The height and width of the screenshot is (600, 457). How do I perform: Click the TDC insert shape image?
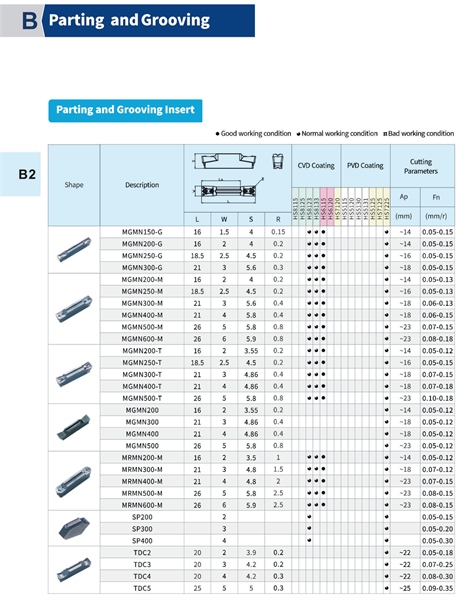tap(74, 570)
